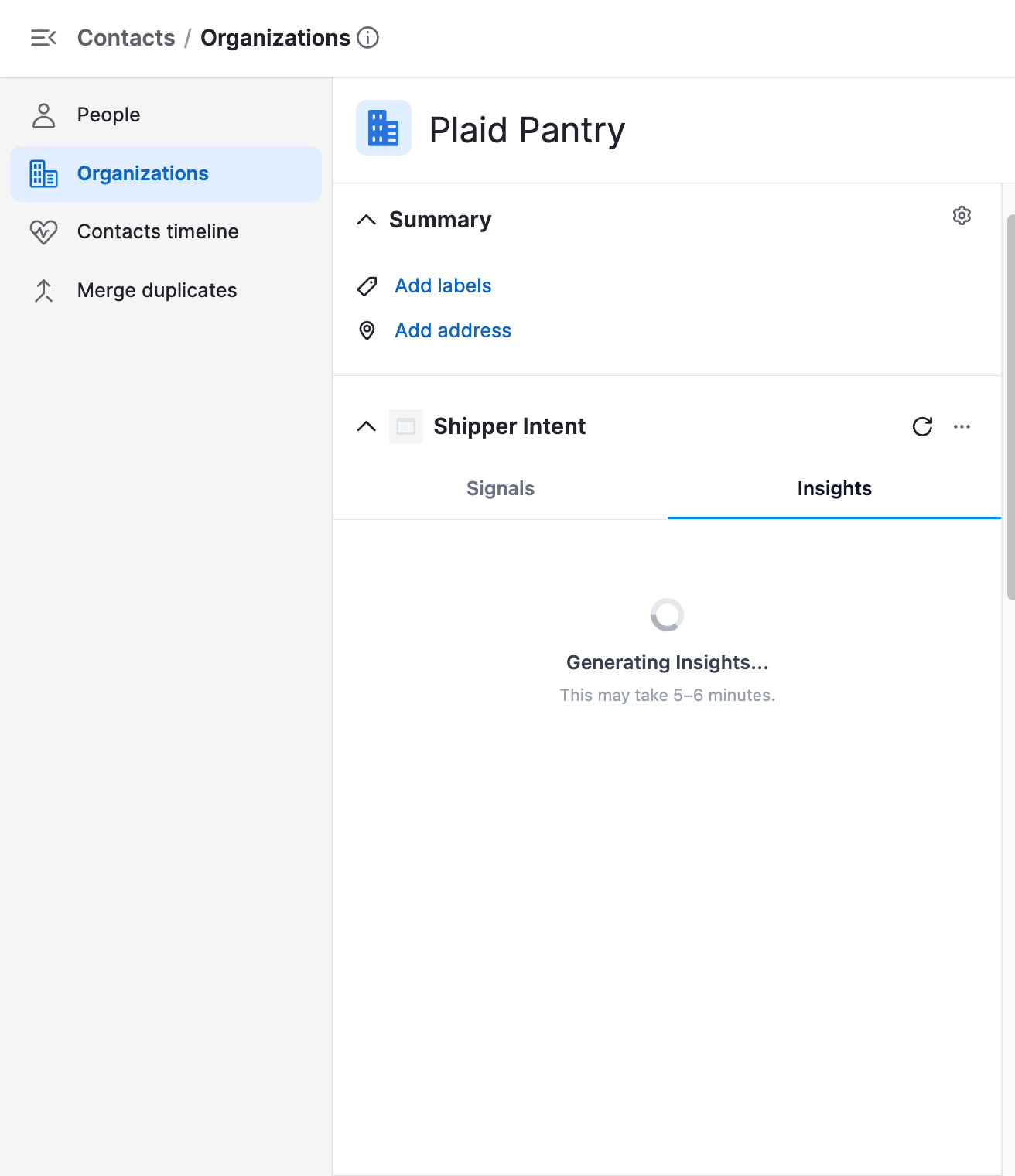Open Organizations info icon
Viewport: 1015px width, 1176px height.
click(x=368, y=37)
